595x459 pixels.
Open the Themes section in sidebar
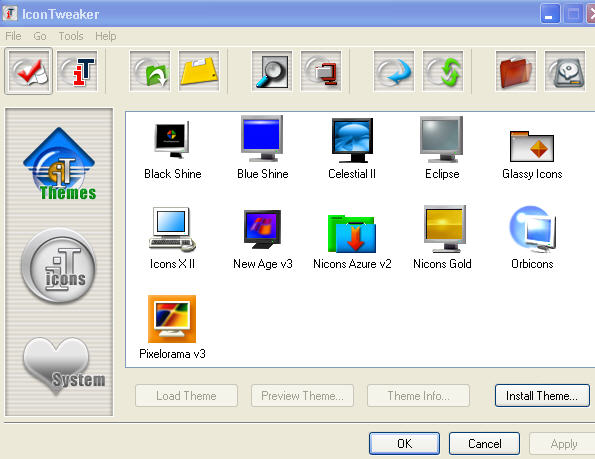(x=59, y=164)
